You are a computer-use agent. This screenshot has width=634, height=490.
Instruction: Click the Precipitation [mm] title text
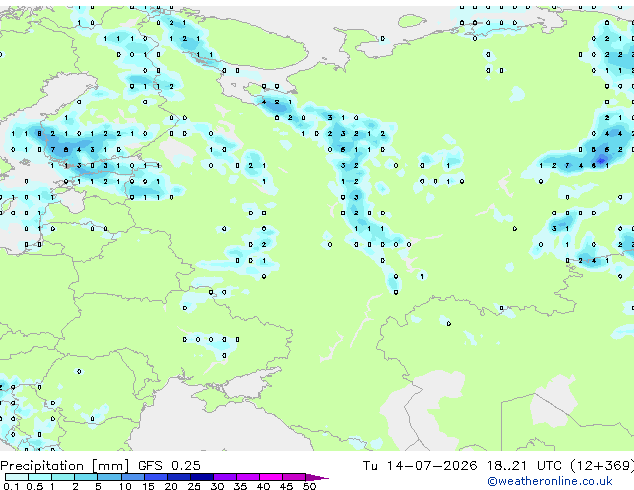[65, 466]
